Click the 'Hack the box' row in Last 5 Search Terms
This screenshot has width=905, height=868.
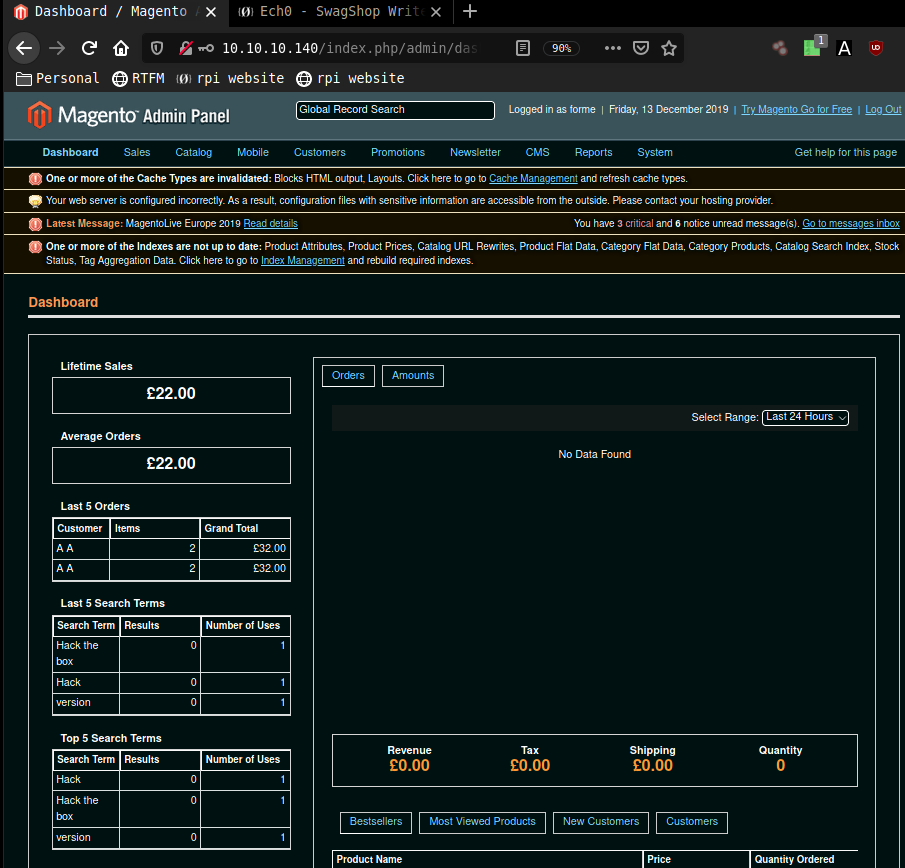[171, 653]
